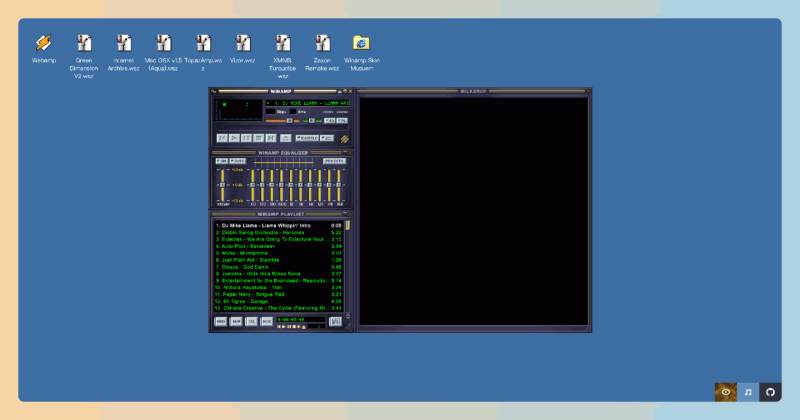
Task: Click the balance slider in Winamp
Action: (x=312, y=121)
